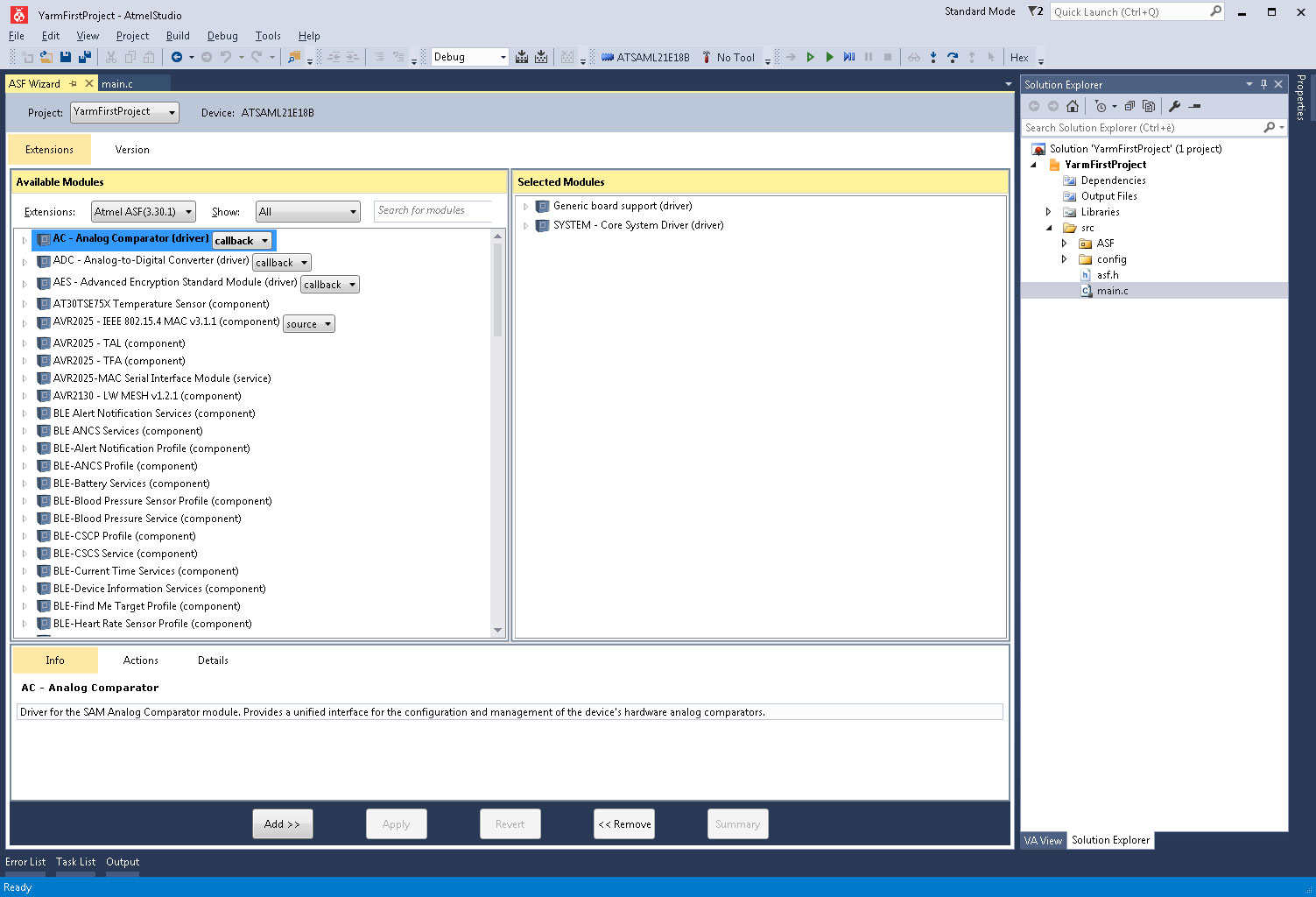This screenshot has width=1316, height=897.
Task: Click the Add >> button
Action: pyautogui.click(x=282, y=824)
